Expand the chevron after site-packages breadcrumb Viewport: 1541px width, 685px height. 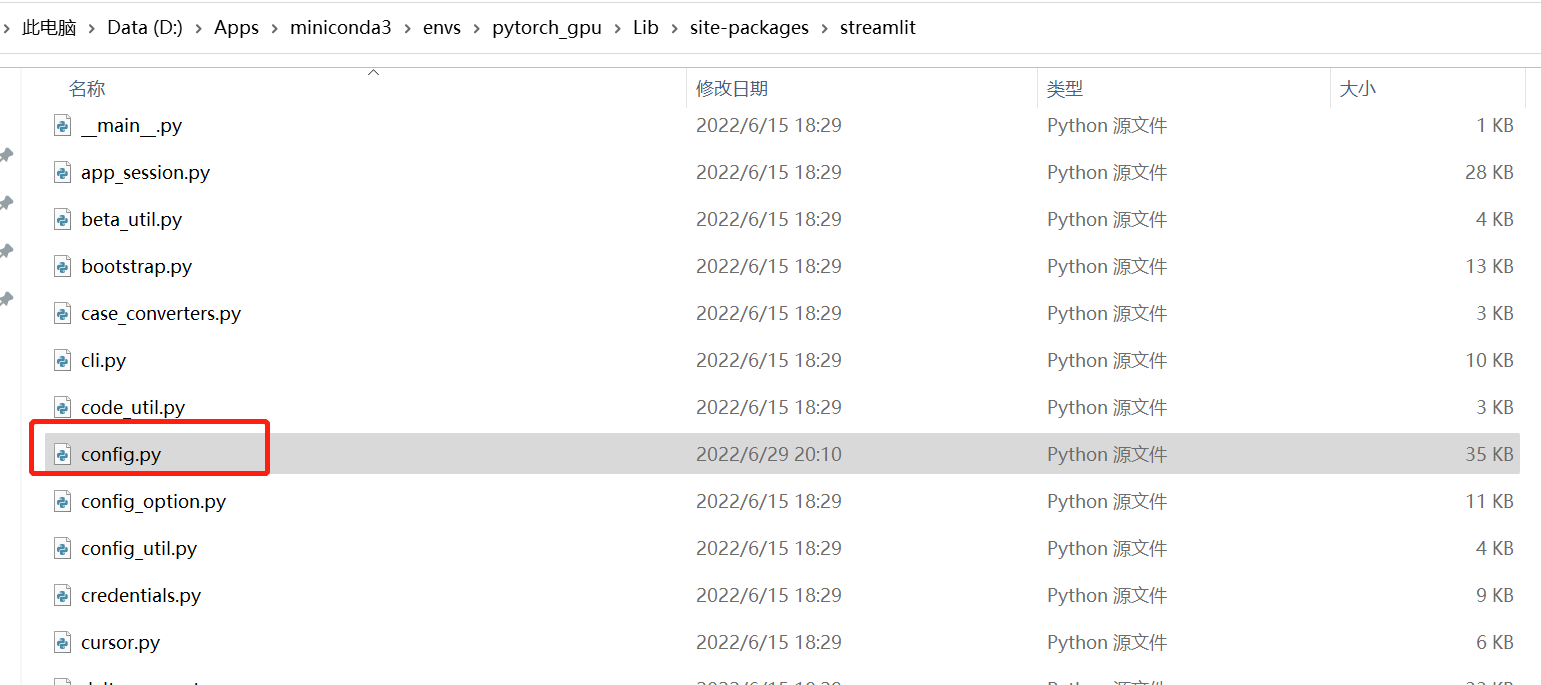(x=824, y=28)
